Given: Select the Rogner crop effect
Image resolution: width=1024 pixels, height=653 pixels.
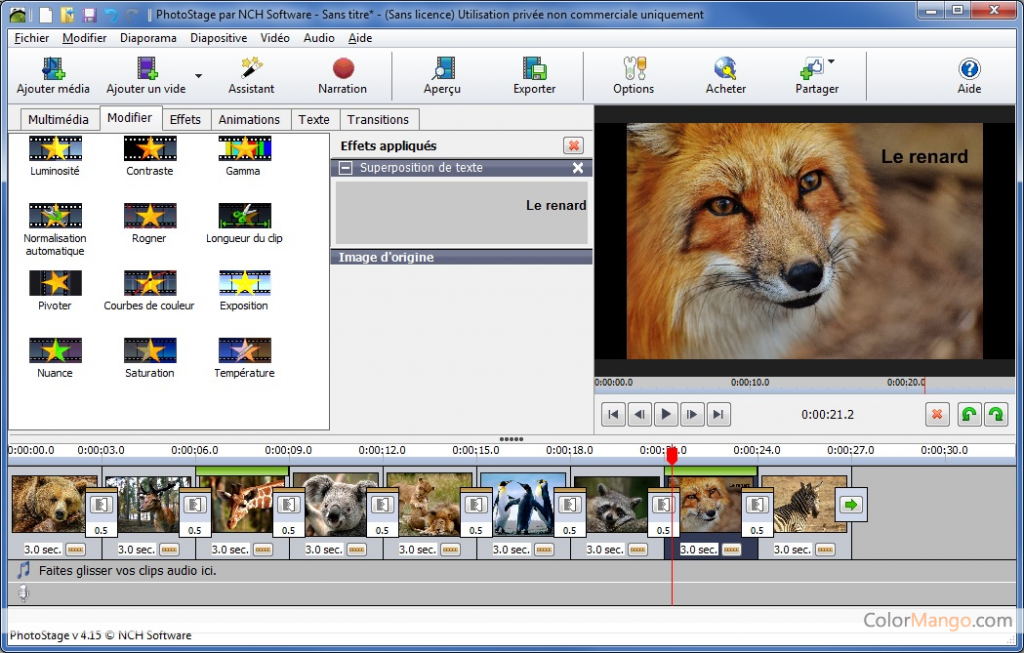Looking at the screenshot, I should pos(150,223).
